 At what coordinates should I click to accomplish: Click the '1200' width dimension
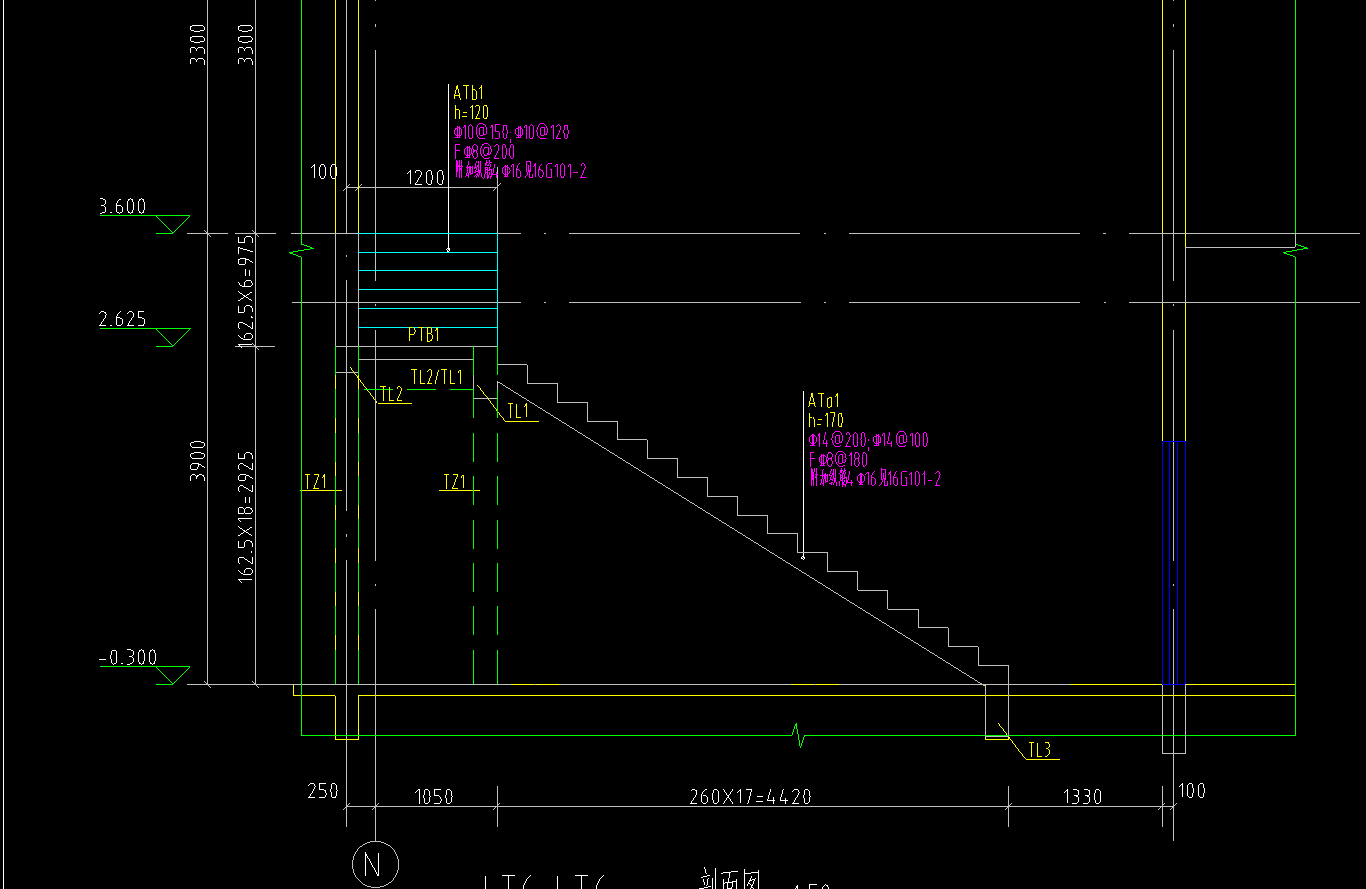tap(425, 178)
